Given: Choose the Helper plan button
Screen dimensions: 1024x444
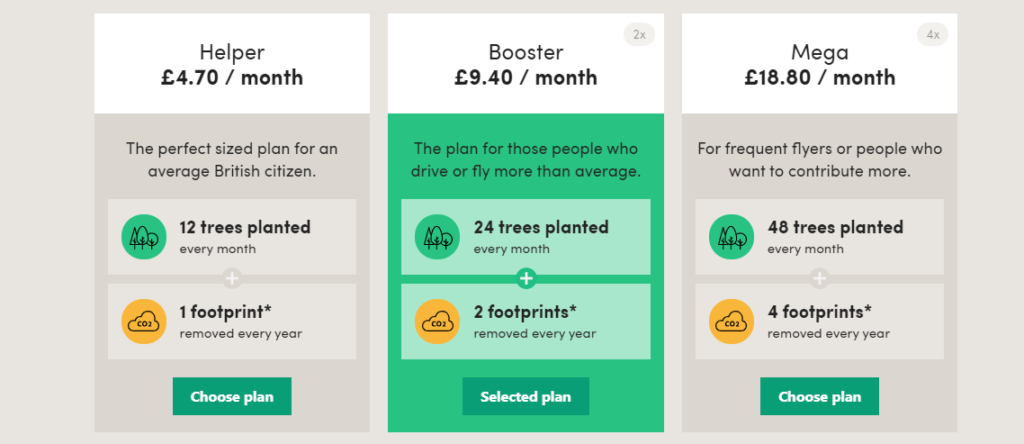Looking at the screenshot, I should (x=232, y=396).
